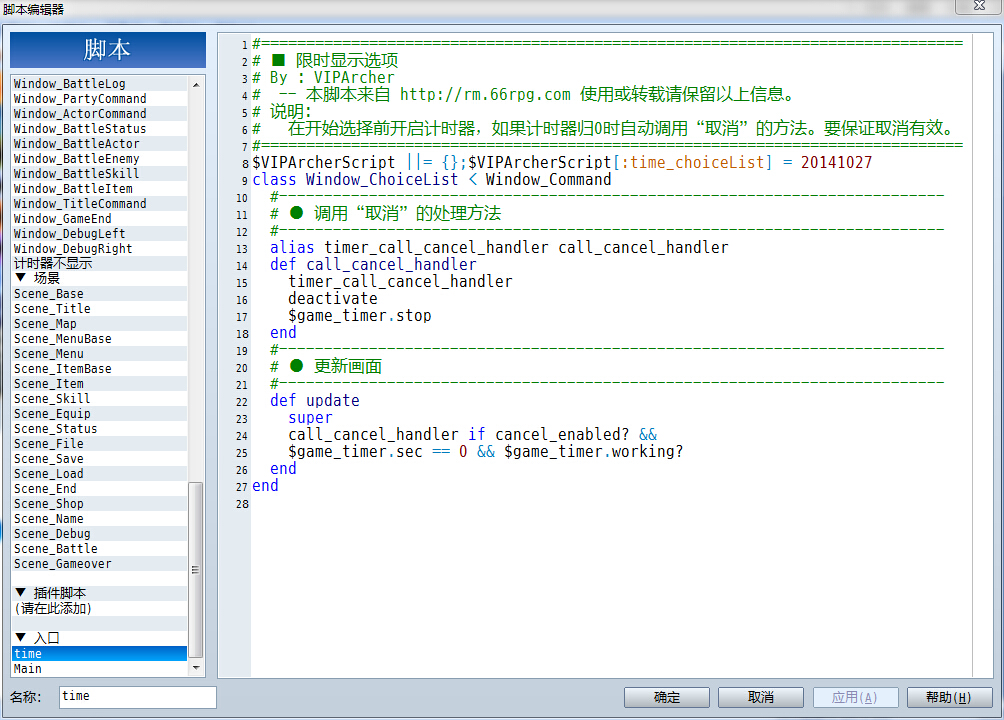
Task: Choose Window_TitleCommand in the list
Action: point(99,204)
